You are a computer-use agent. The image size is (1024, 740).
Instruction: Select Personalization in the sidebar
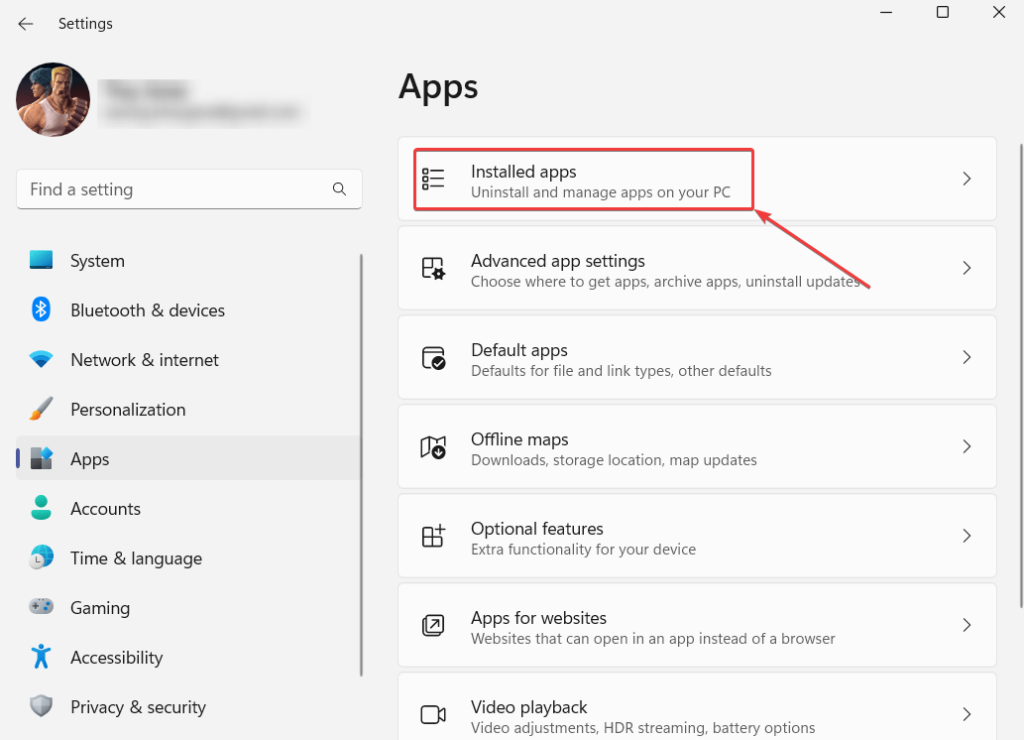click(x=188, y=410)
